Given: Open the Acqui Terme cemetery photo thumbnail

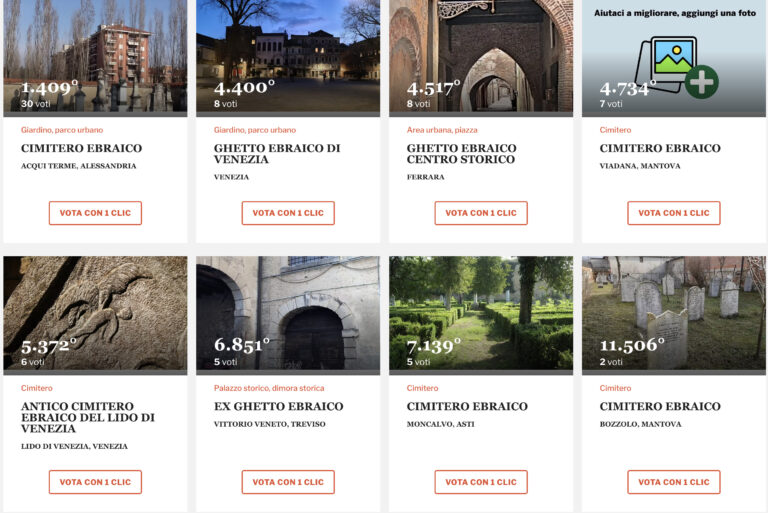Looking at the screenshot, I should coord(95,56).
